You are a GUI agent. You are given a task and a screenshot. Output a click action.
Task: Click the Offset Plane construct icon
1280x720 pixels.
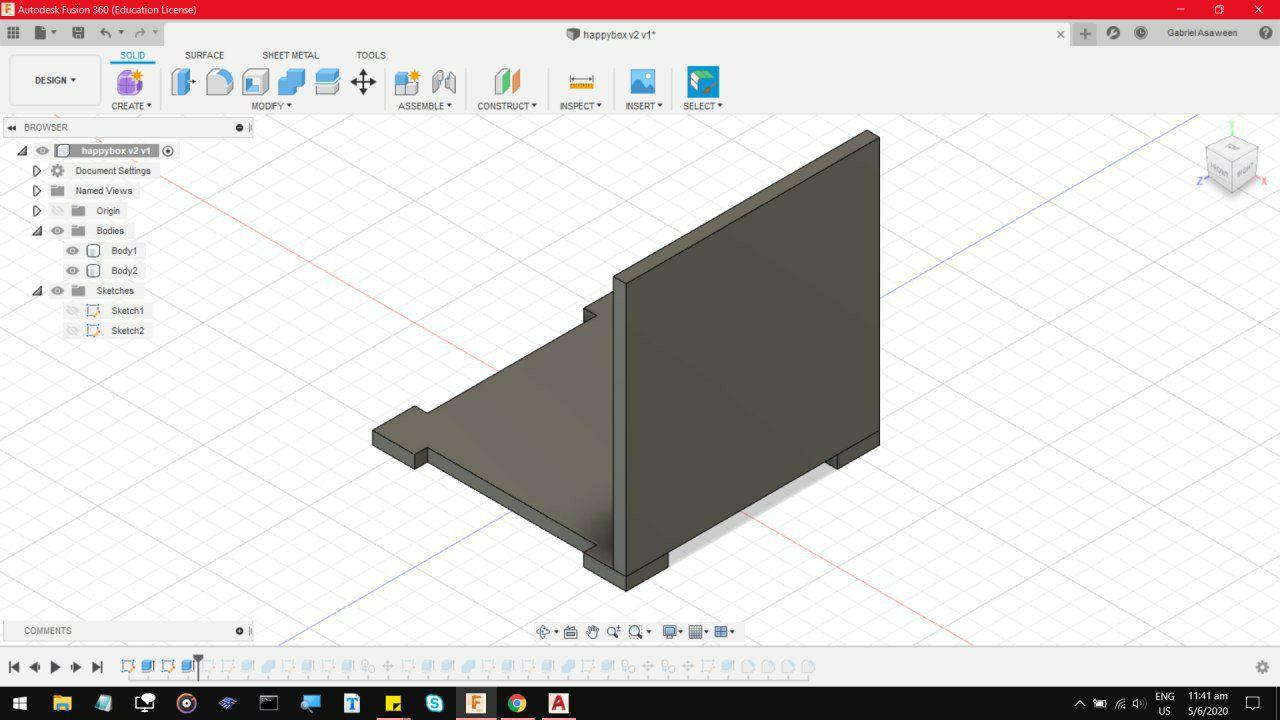(507, 82)
